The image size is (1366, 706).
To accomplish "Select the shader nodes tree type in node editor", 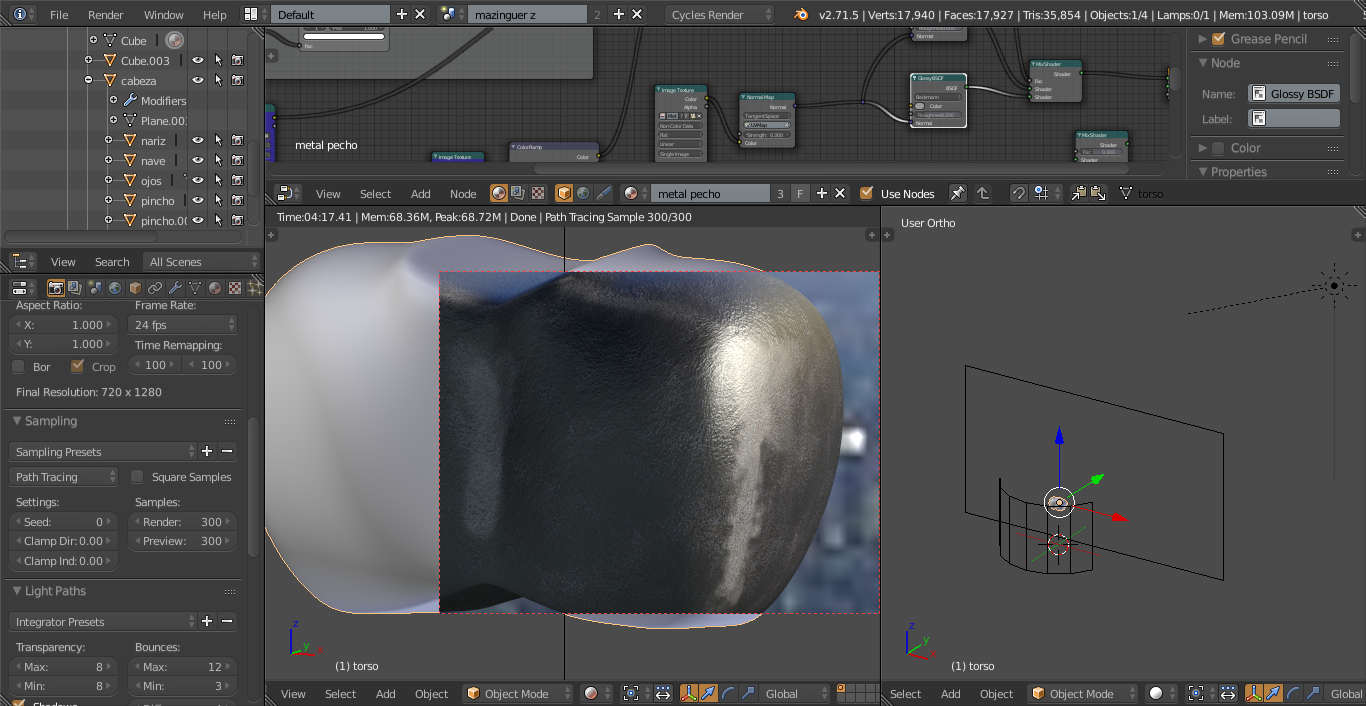I will pyautogui.click(x=498, y=193).
